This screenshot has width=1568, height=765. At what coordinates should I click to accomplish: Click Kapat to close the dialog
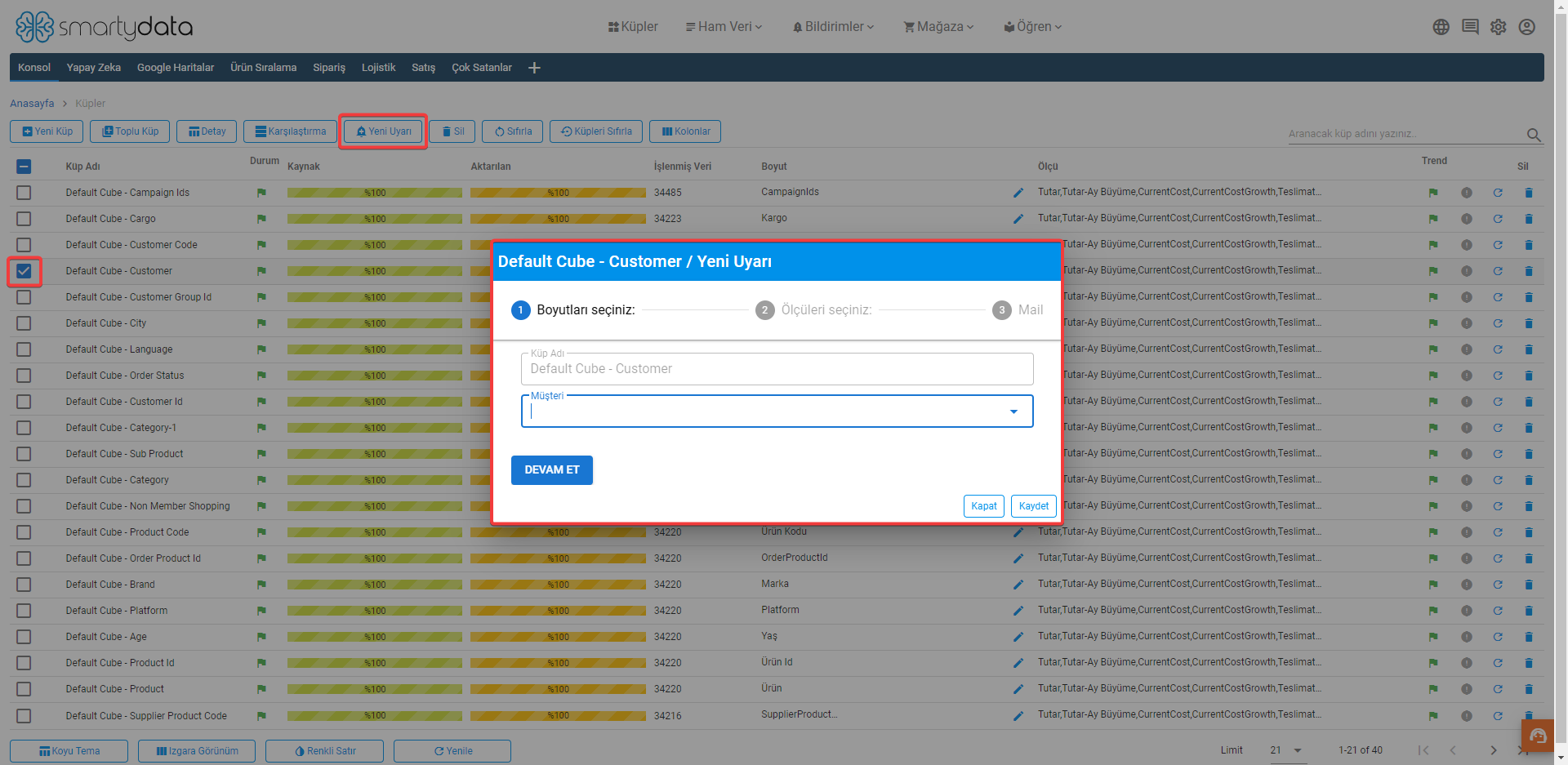tap(984, 506)
